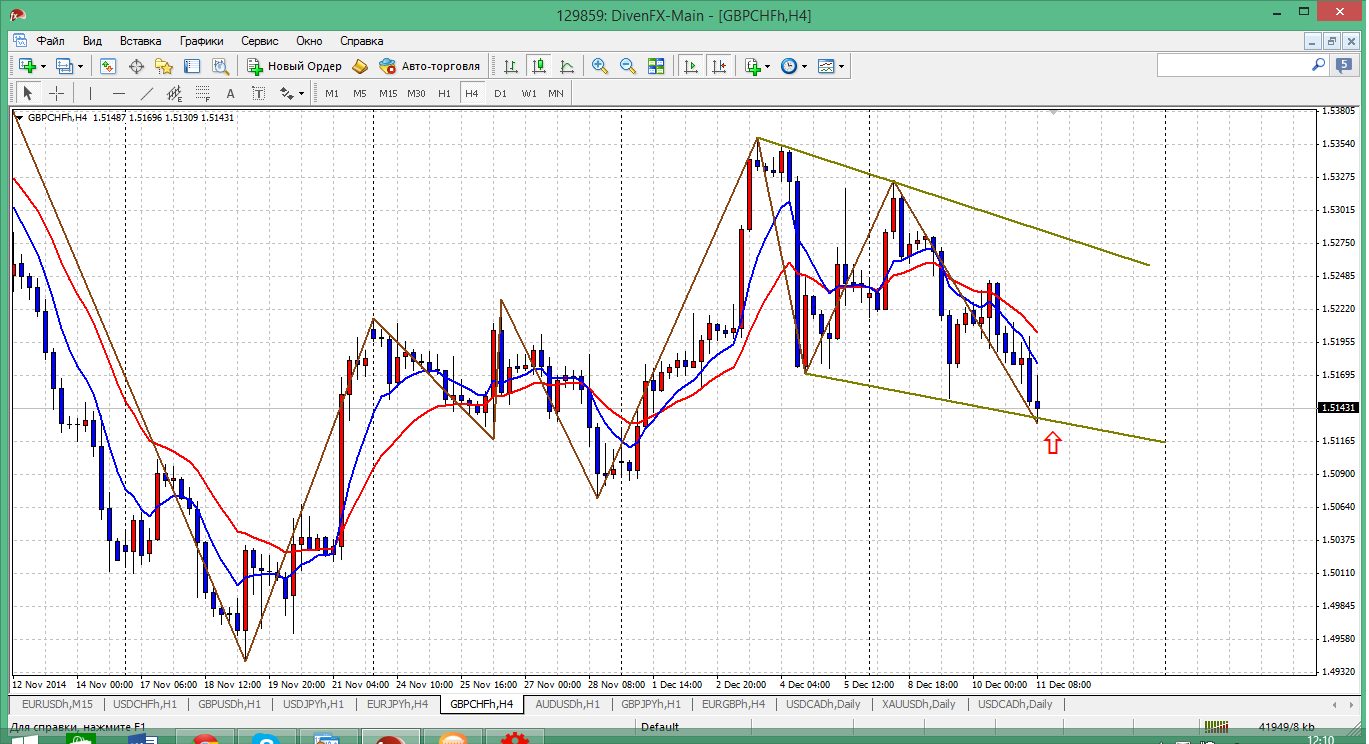Open the Default profile in status bar
This screenshot has width=1369, height=744.
[660, 727]
